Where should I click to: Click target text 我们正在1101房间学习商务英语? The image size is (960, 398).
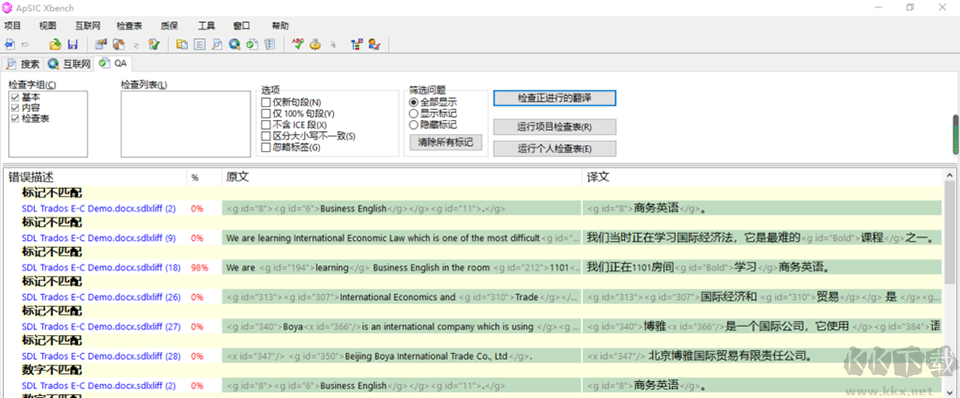pos(708,268)
